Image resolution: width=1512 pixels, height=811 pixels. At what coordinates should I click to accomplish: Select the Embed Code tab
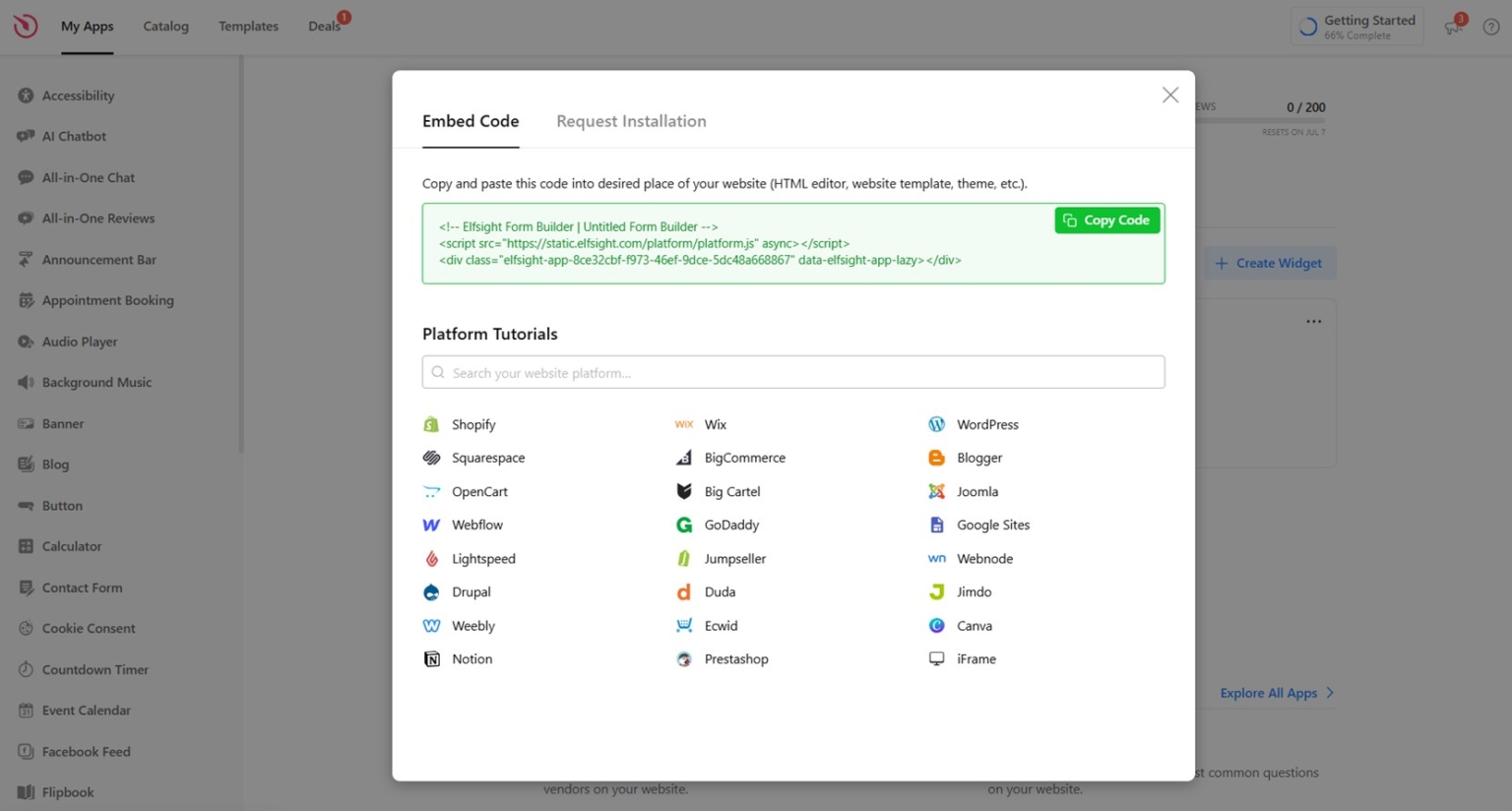click(x=471, y=121)
